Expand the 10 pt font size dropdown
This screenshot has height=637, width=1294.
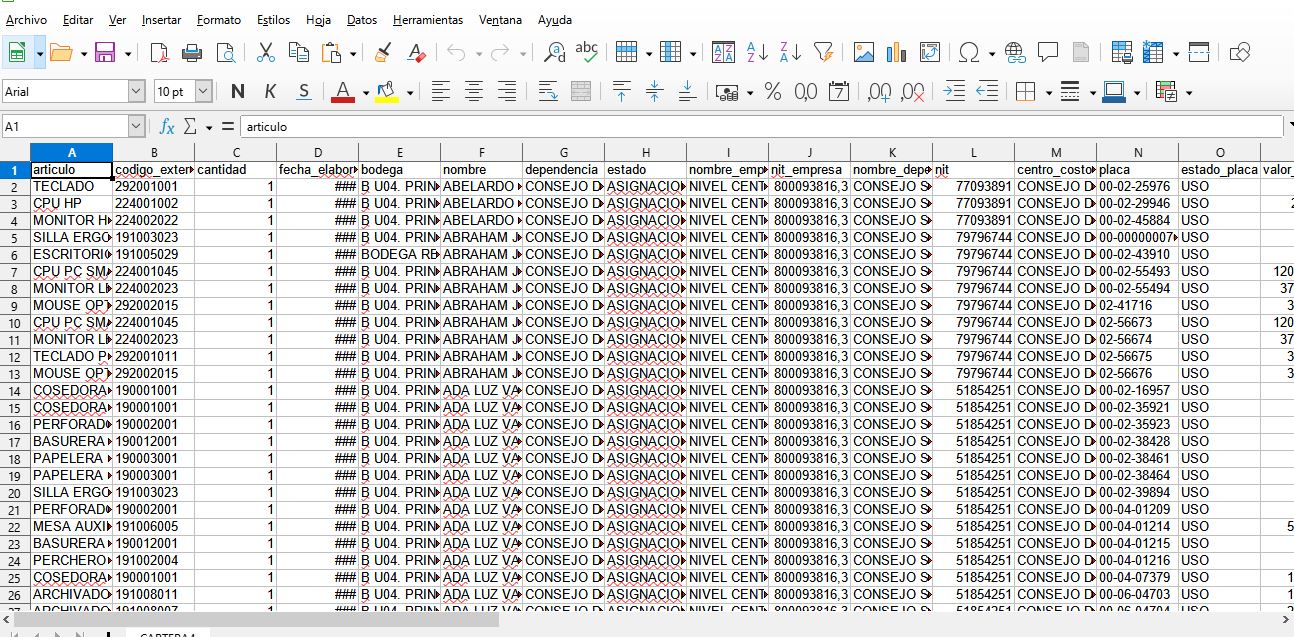click(x=203, y=92)
